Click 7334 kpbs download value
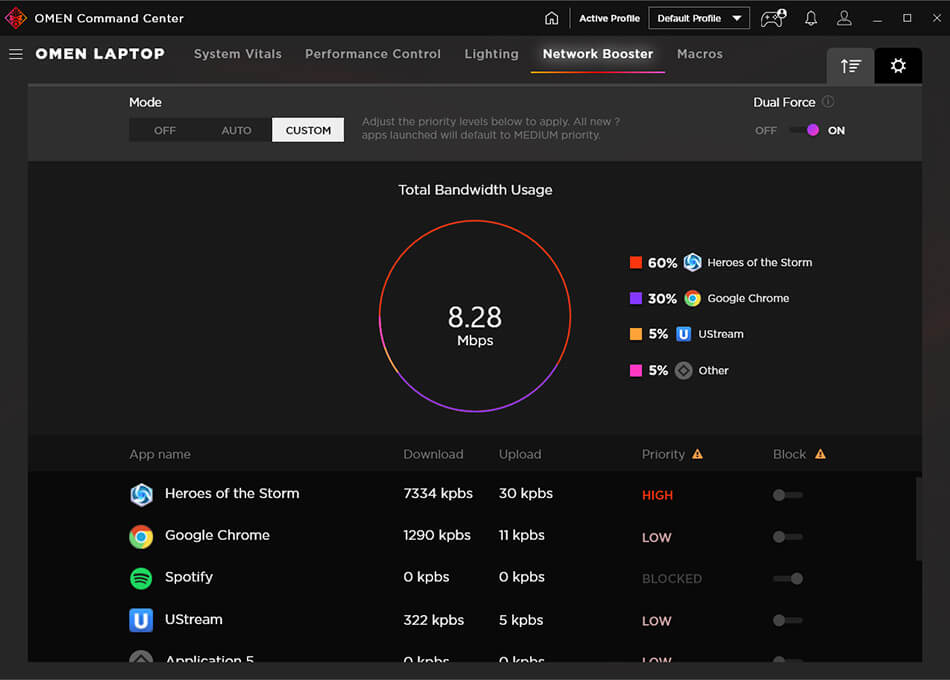The width and height of the screenshot is (950, 680). coord(438,493)
